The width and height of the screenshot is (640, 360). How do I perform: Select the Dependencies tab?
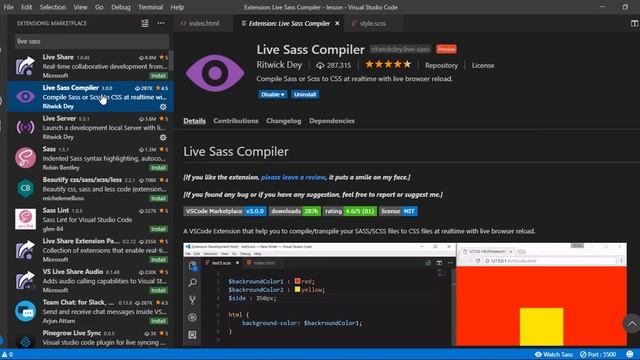[x=332, y=121]
